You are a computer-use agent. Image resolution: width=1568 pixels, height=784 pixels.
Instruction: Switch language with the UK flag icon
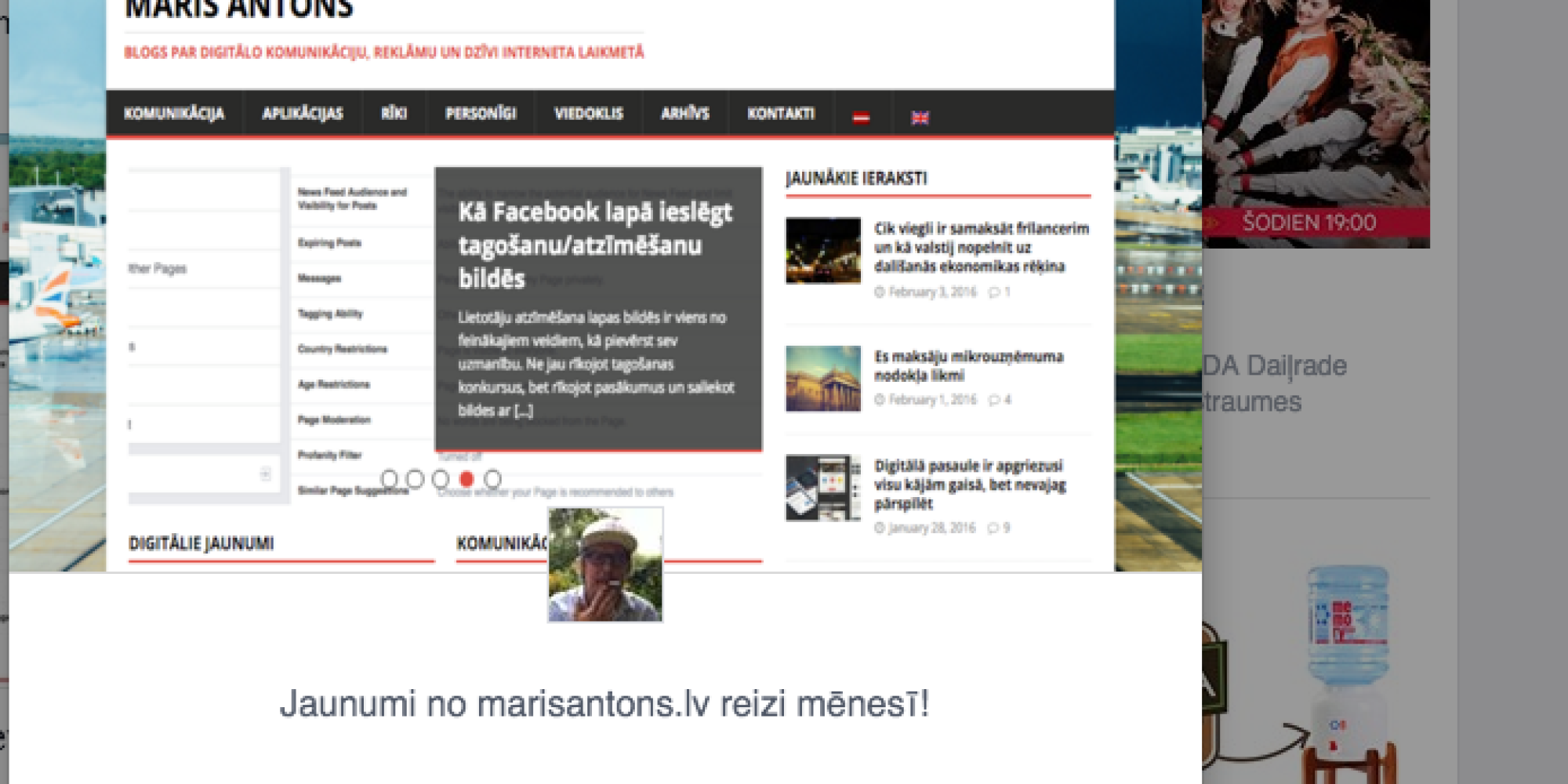(x=920, y=118)
